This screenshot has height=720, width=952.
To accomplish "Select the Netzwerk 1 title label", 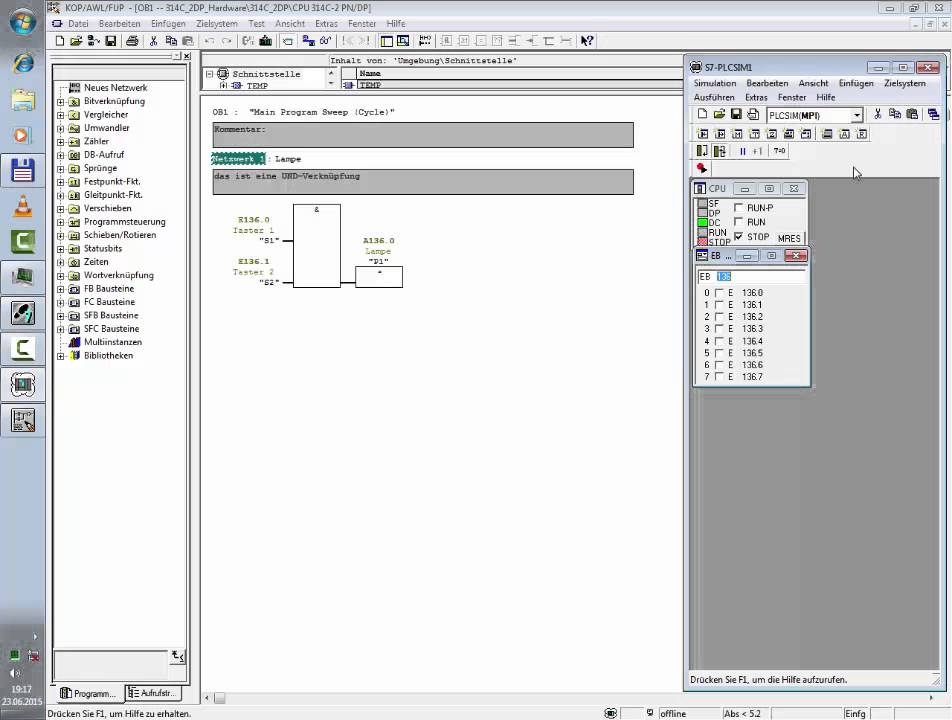I will (238, 159).
